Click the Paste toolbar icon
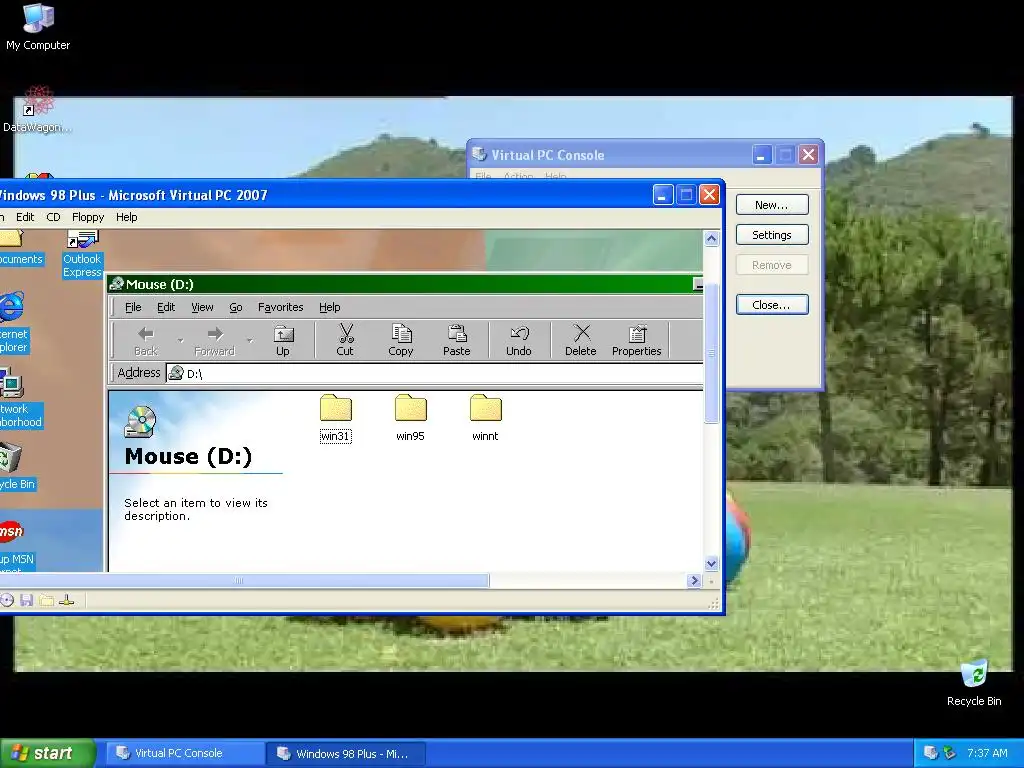 pos(456,340)
